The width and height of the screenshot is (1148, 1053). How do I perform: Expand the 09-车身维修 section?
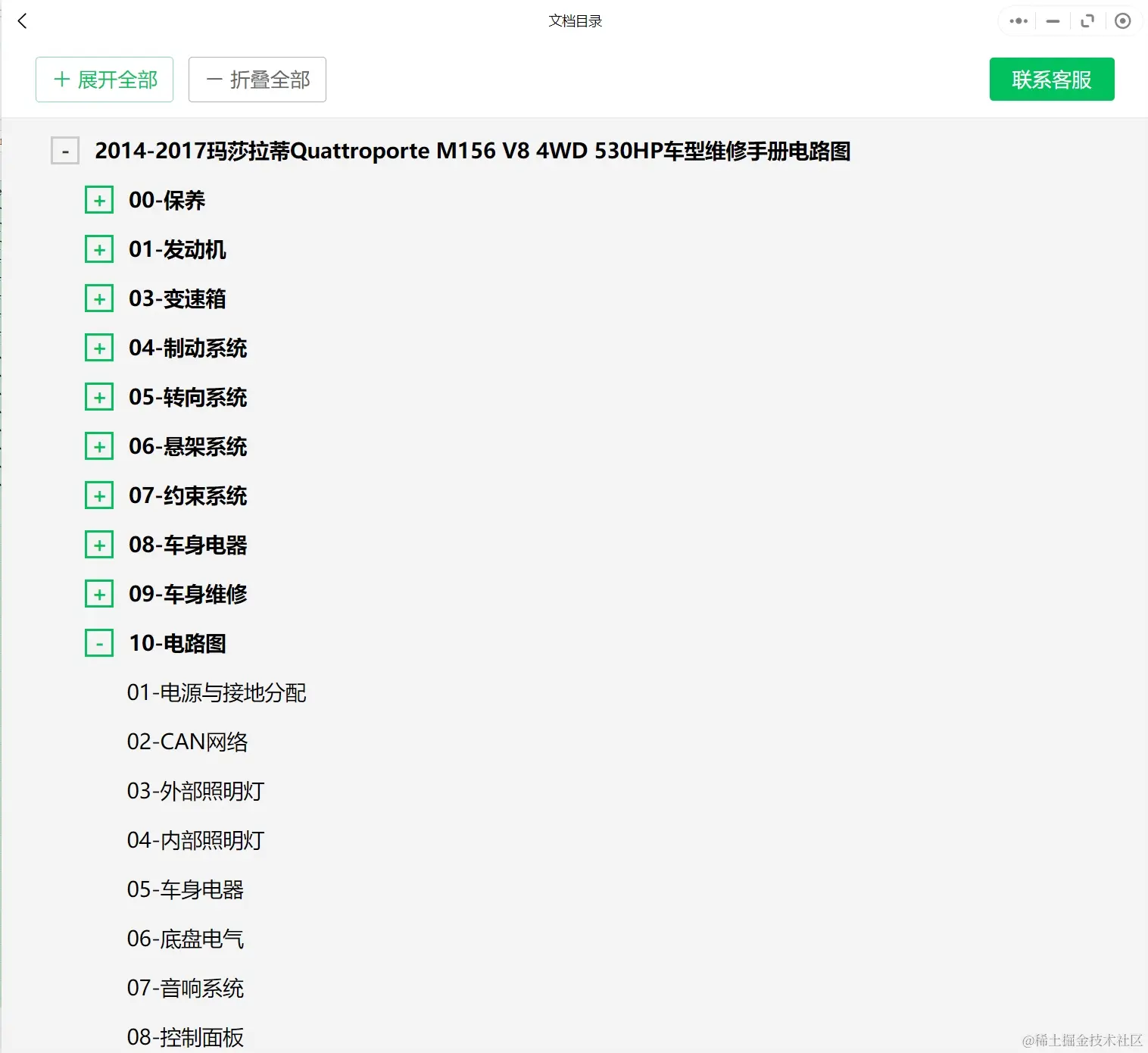(99, 594)
